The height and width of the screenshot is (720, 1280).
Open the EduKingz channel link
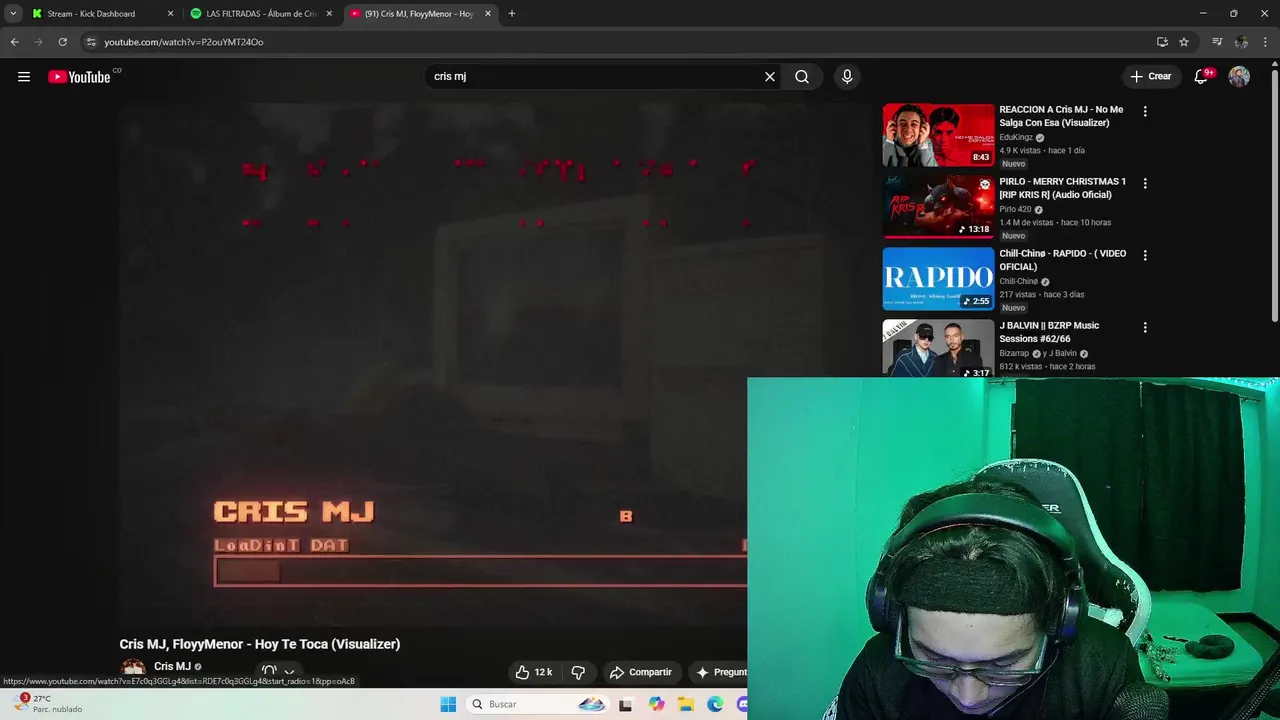pos(1016,138)
